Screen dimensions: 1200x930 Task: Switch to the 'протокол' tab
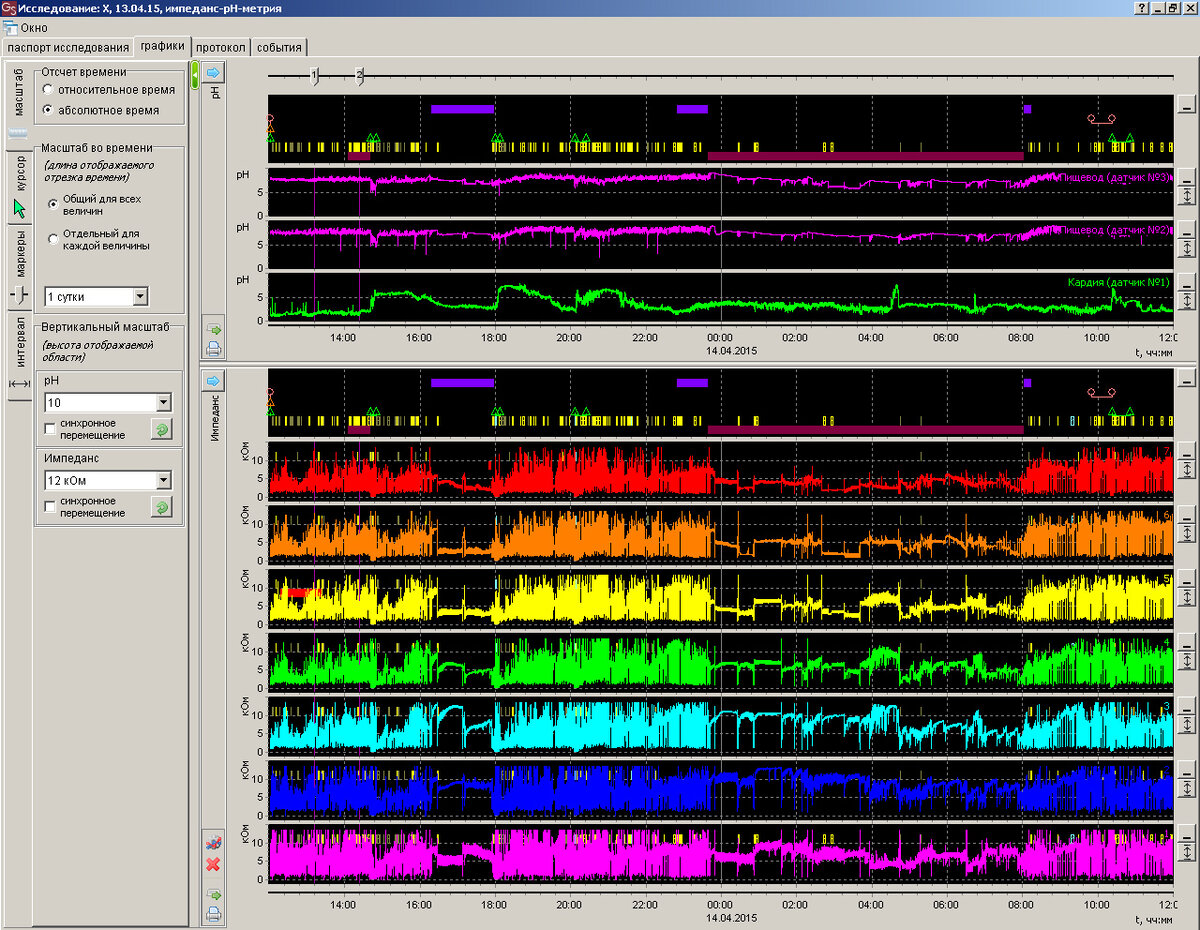221,47
